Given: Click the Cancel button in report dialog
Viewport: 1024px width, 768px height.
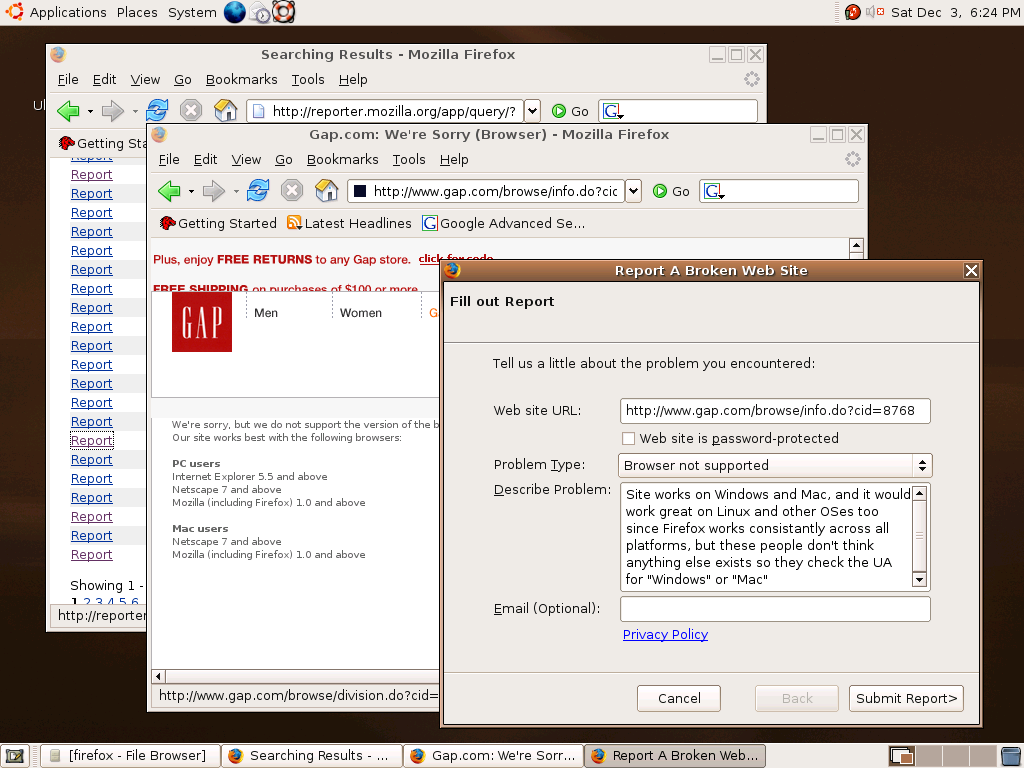Looking at the screenshot, I should pos(679,698).
